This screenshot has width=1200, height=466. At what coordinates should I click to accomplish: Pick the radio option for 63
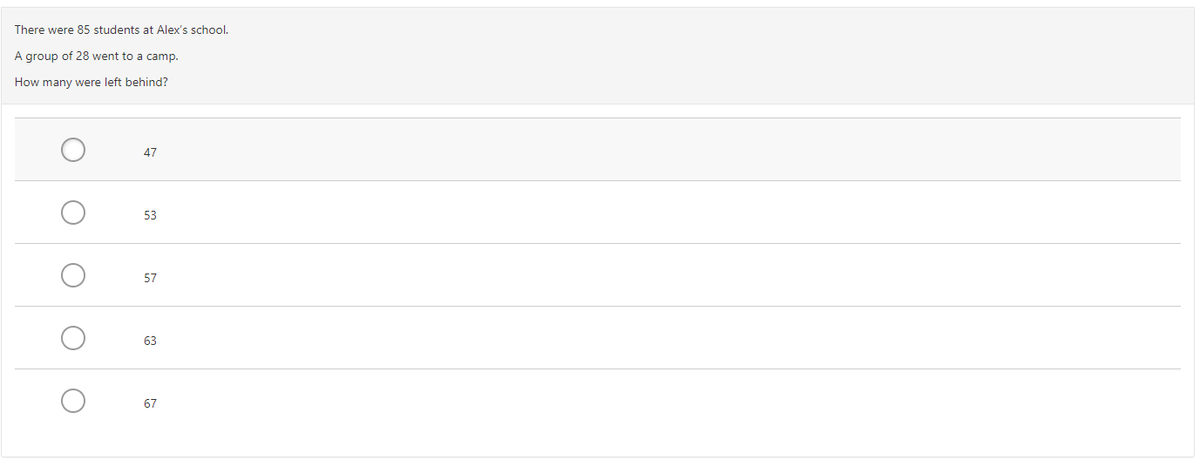[72, 338]
